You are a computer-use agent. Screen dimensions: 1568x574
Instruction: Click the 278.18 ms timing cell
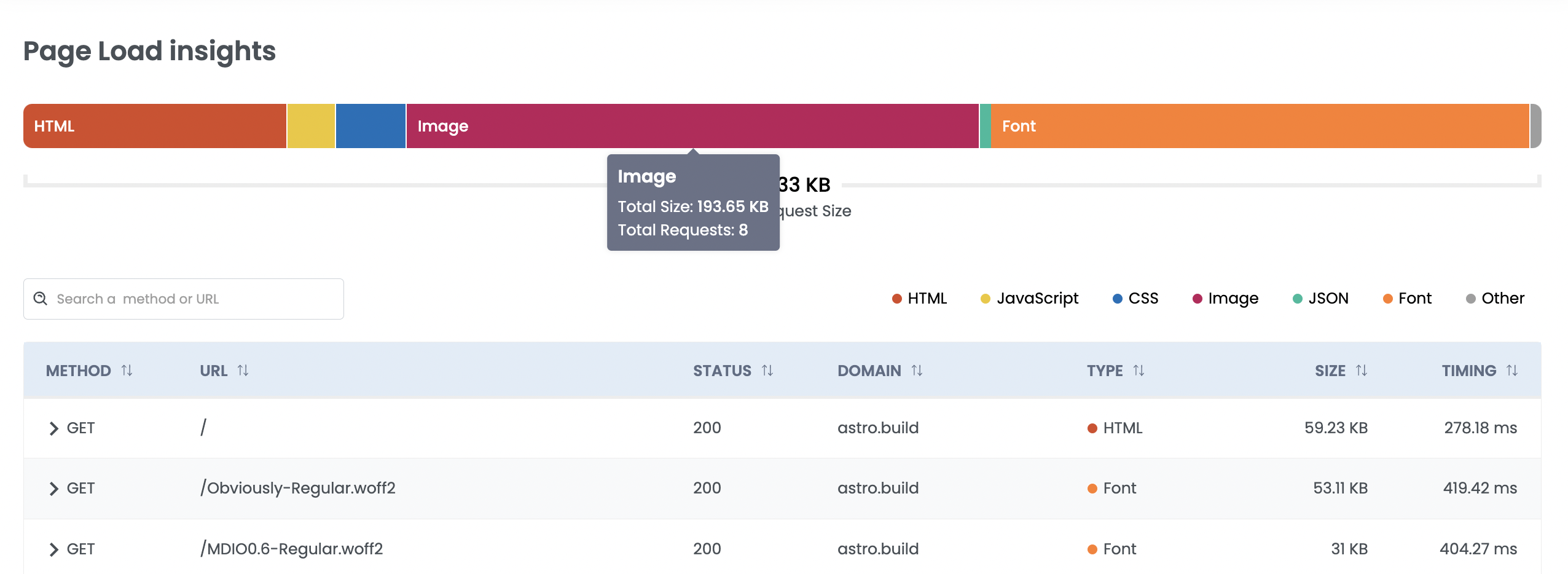click(x=1480, y=428)
